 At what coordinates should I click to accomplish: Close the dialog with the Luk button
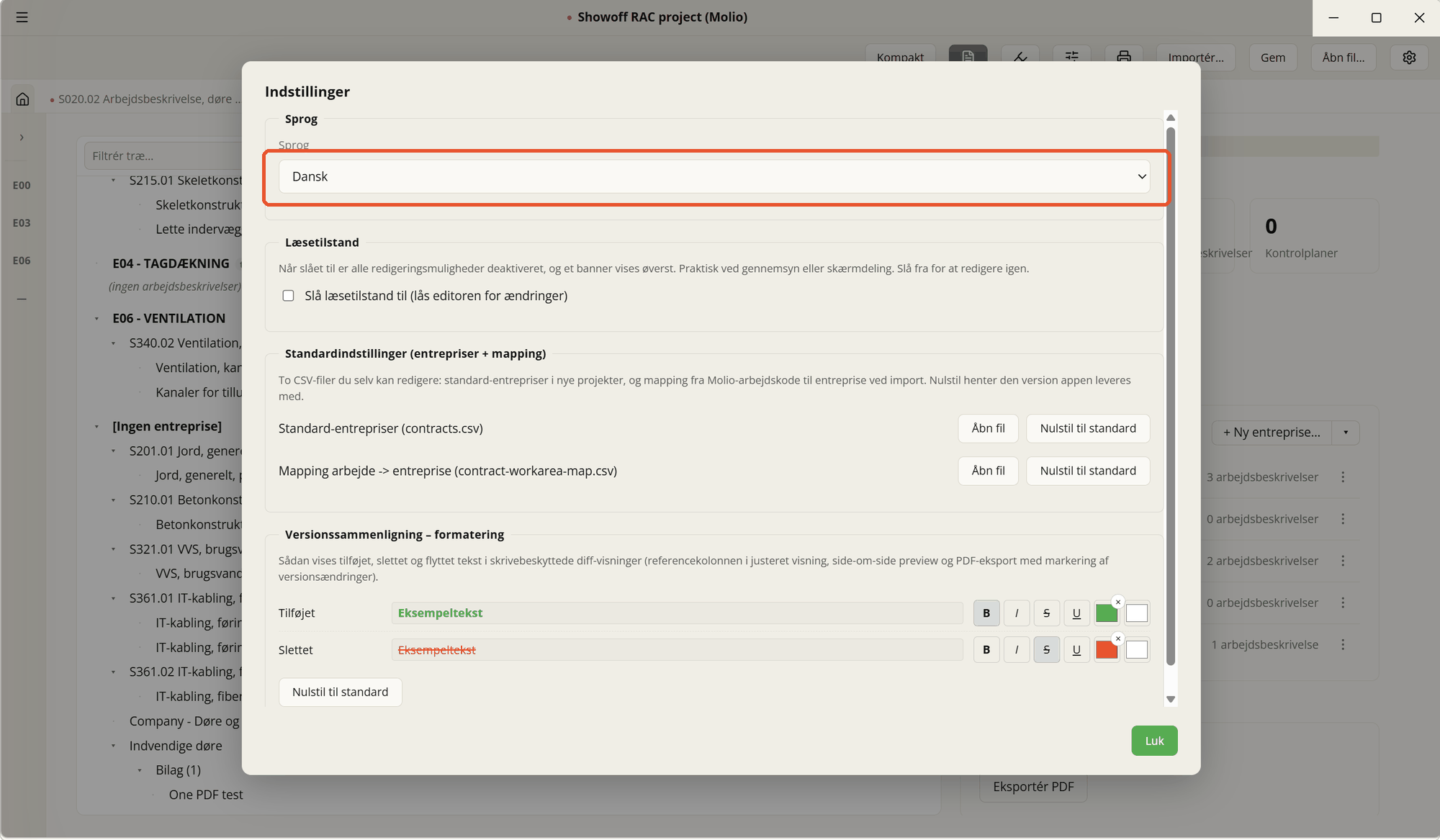(x=1154, y=741)
